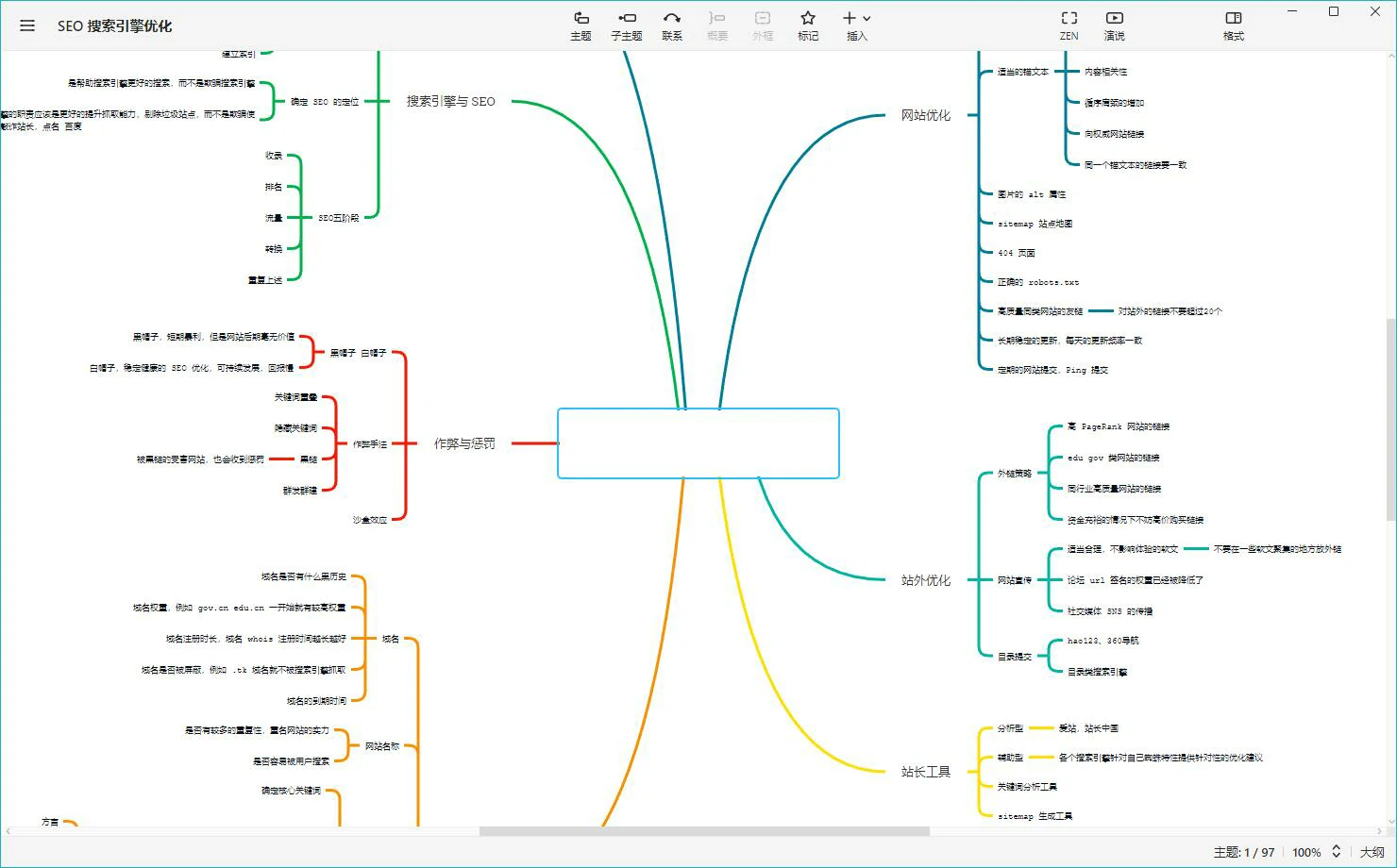Insert a subtopic using 子主题

point(626,25)
